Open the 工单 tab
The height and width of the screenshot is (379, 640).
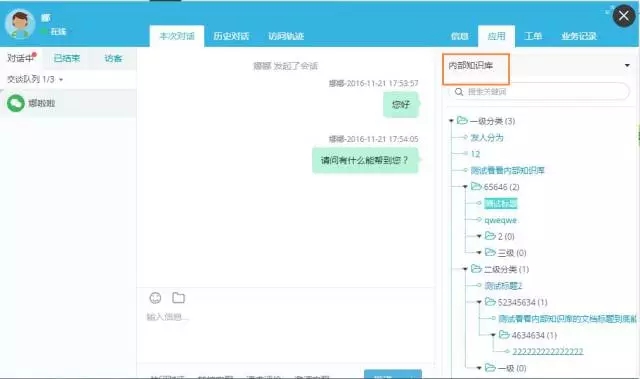tap(533, 36)
